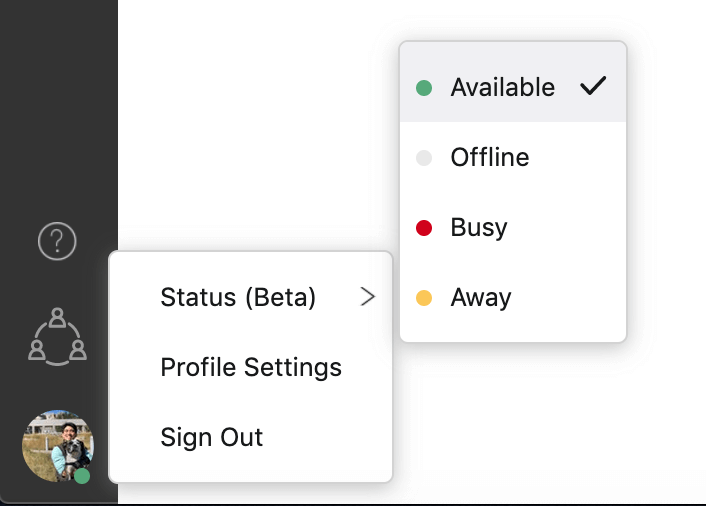Click the green status badge on avatar

point(82,476)
